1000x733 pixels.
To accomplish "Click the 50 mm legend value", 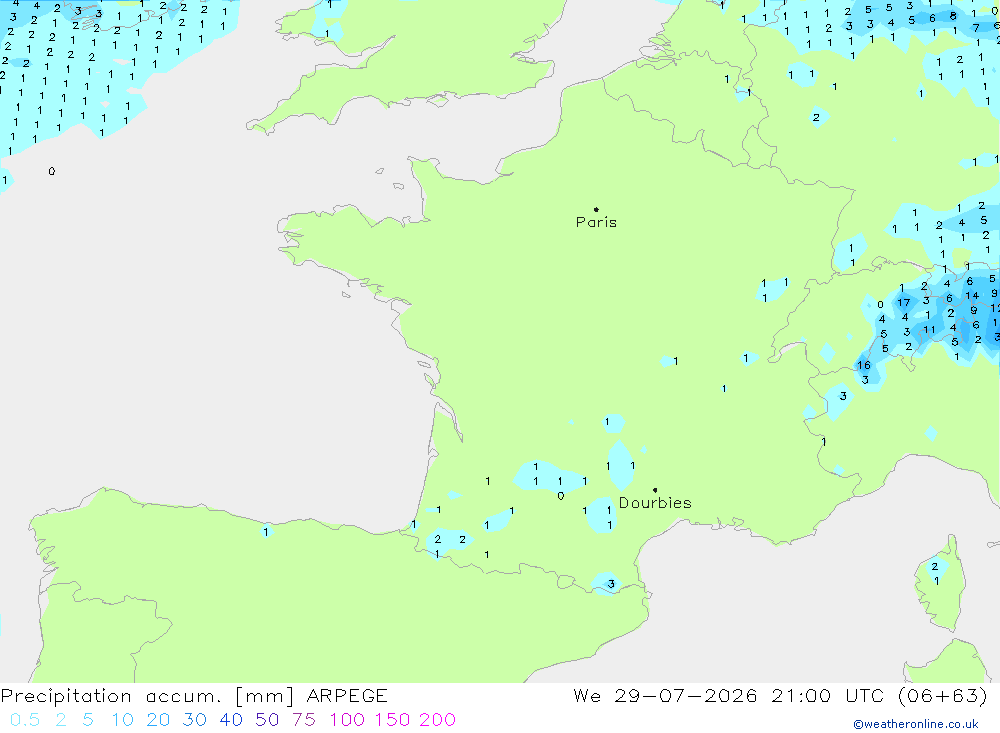I will tap(267, 720).
